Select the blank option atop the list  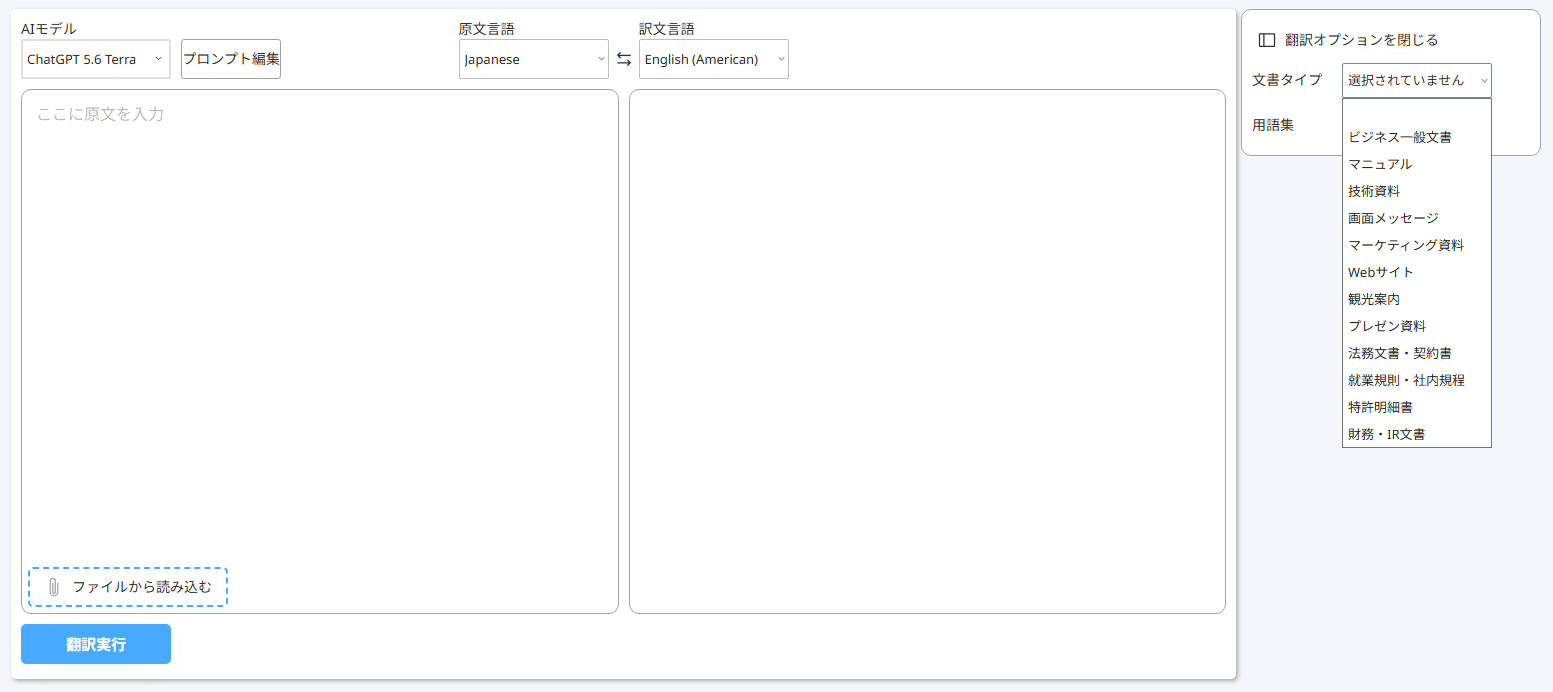[1417, 111]
